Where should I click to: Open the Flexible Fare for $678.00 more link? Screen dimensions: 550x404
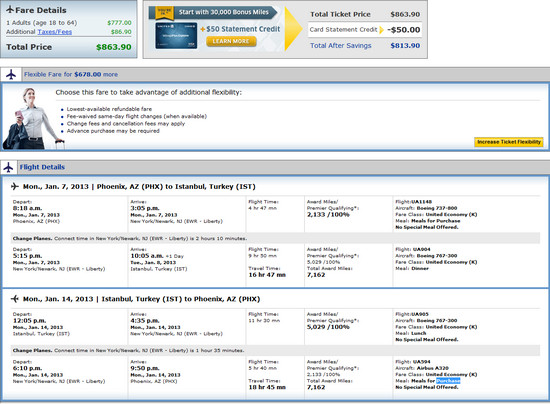(x=71, y=74)
